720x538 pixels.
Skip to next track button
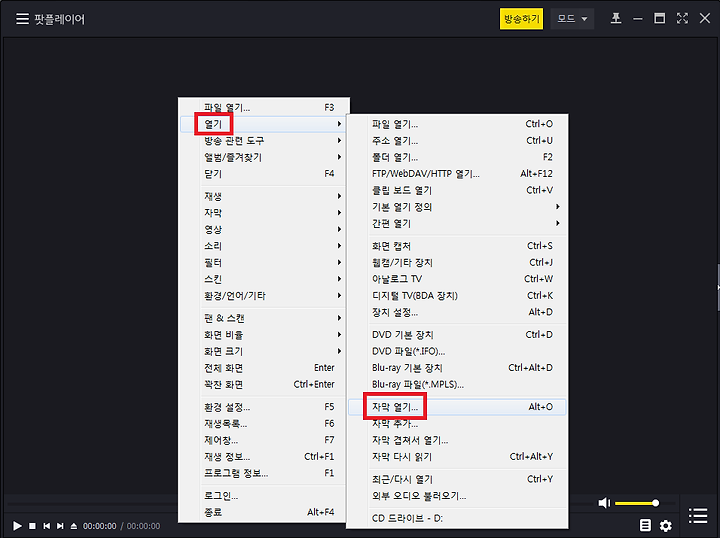60,526
